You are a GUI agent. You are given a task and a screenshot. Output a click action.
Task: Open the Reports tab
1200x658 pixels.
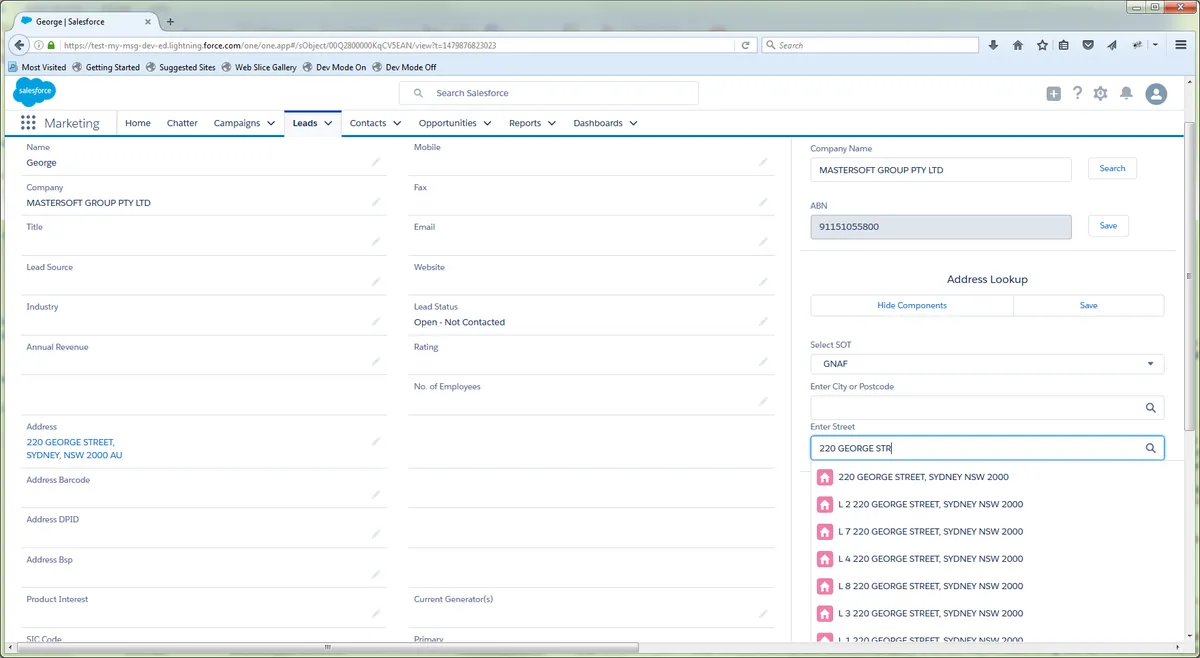pos(525,123)
